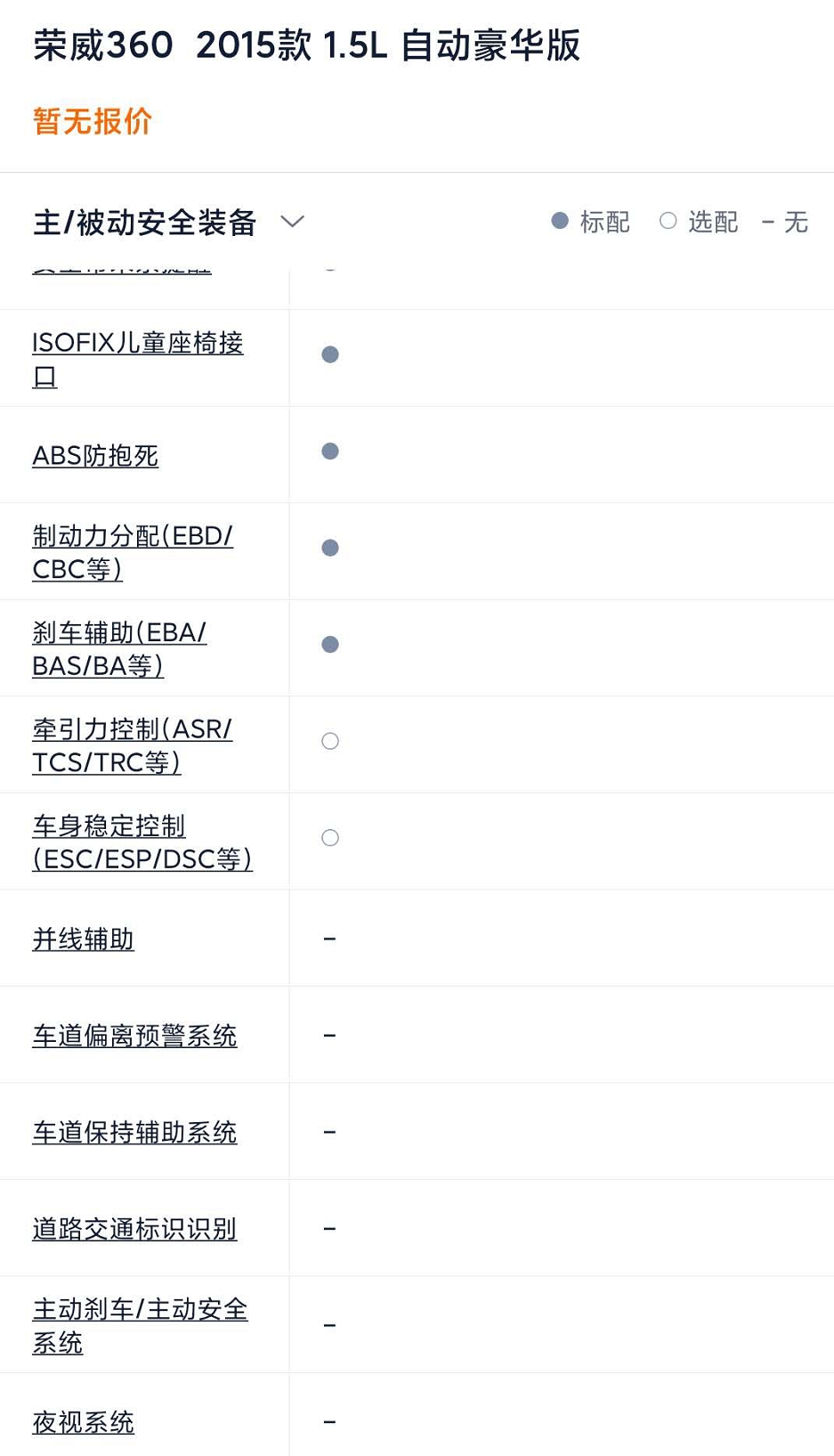Click the 车道偏离预警系统 link
This screenshot has height=1456, width=834.
coord(134,1035)
